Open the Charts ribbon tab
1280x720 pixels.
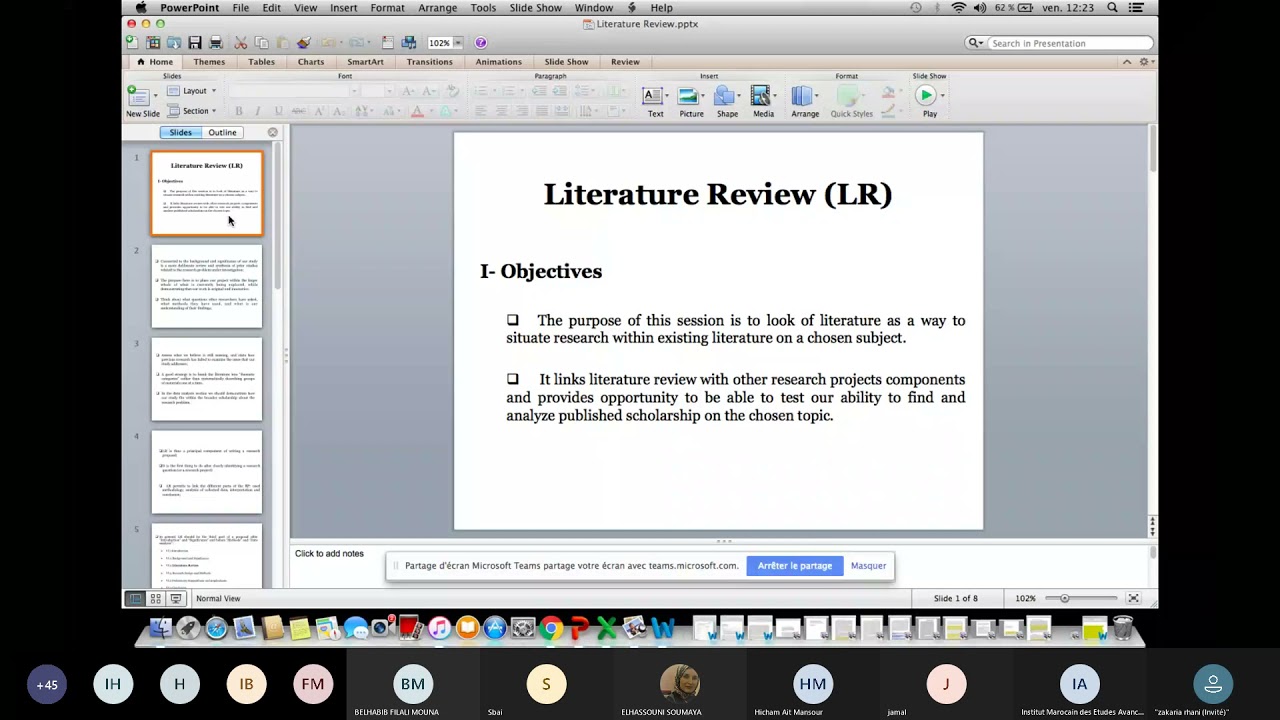click(311, 62)
